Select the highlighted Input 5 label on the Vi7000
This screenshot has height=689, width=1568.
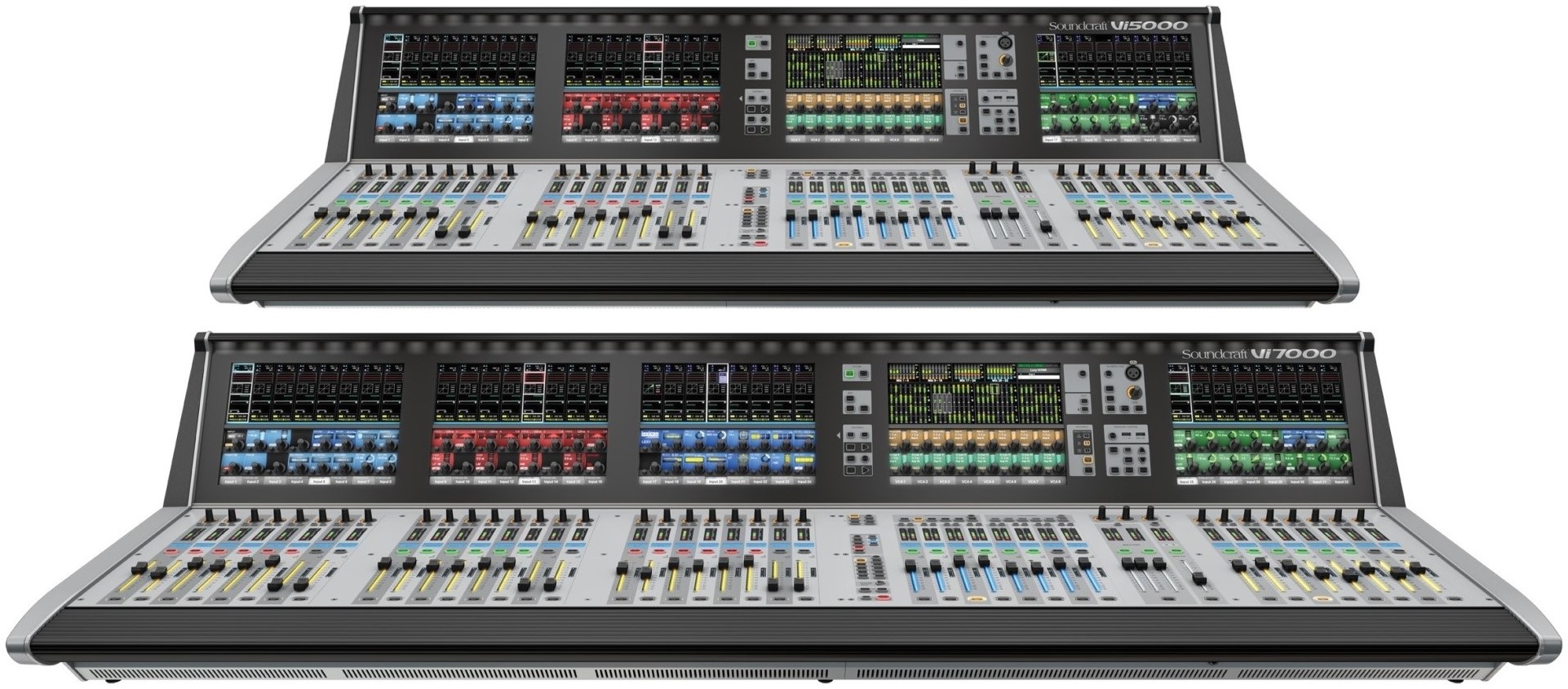coord(319,481)
